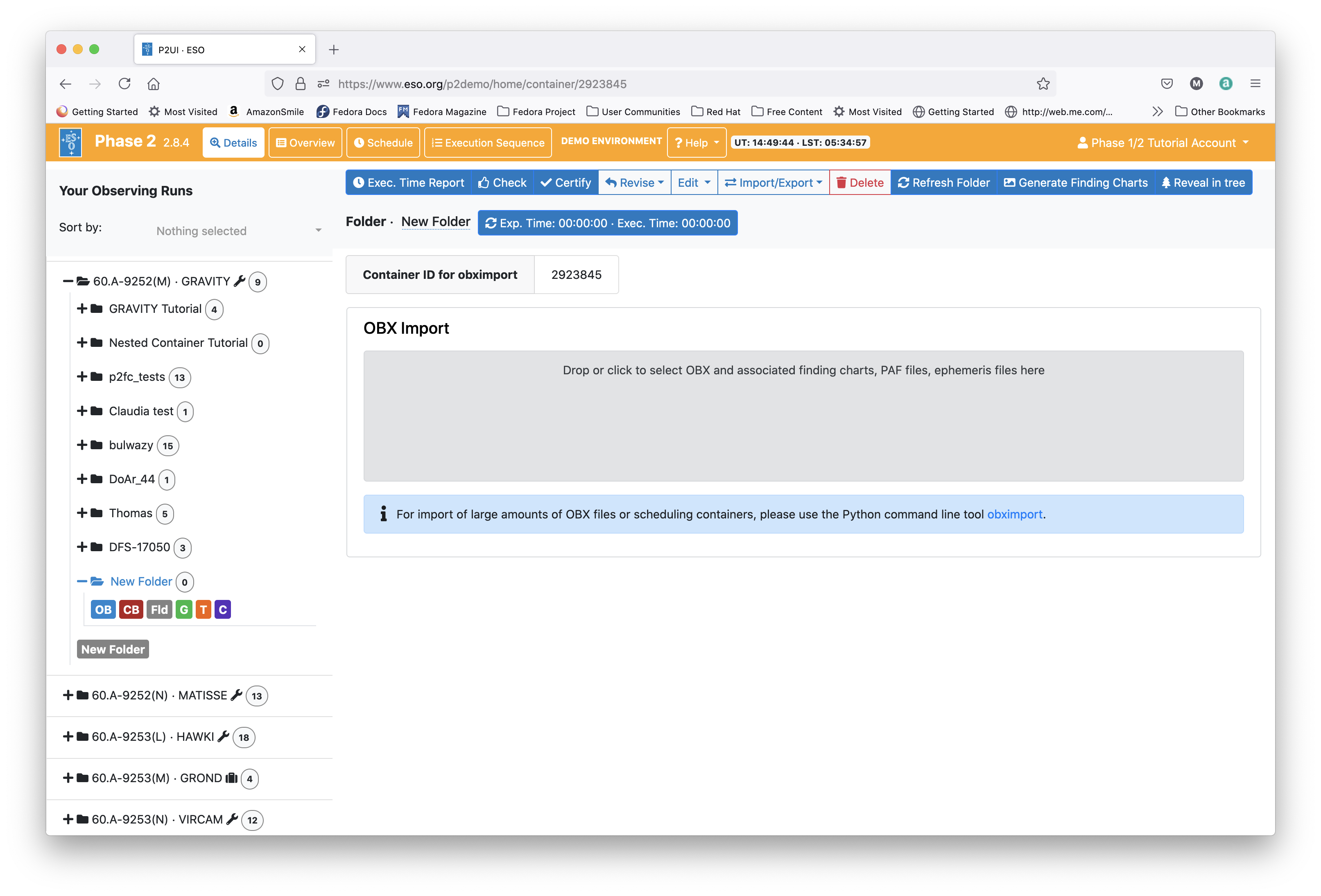Click the purple C container icon
This screenshot has height=896, width=1321.
223,609
